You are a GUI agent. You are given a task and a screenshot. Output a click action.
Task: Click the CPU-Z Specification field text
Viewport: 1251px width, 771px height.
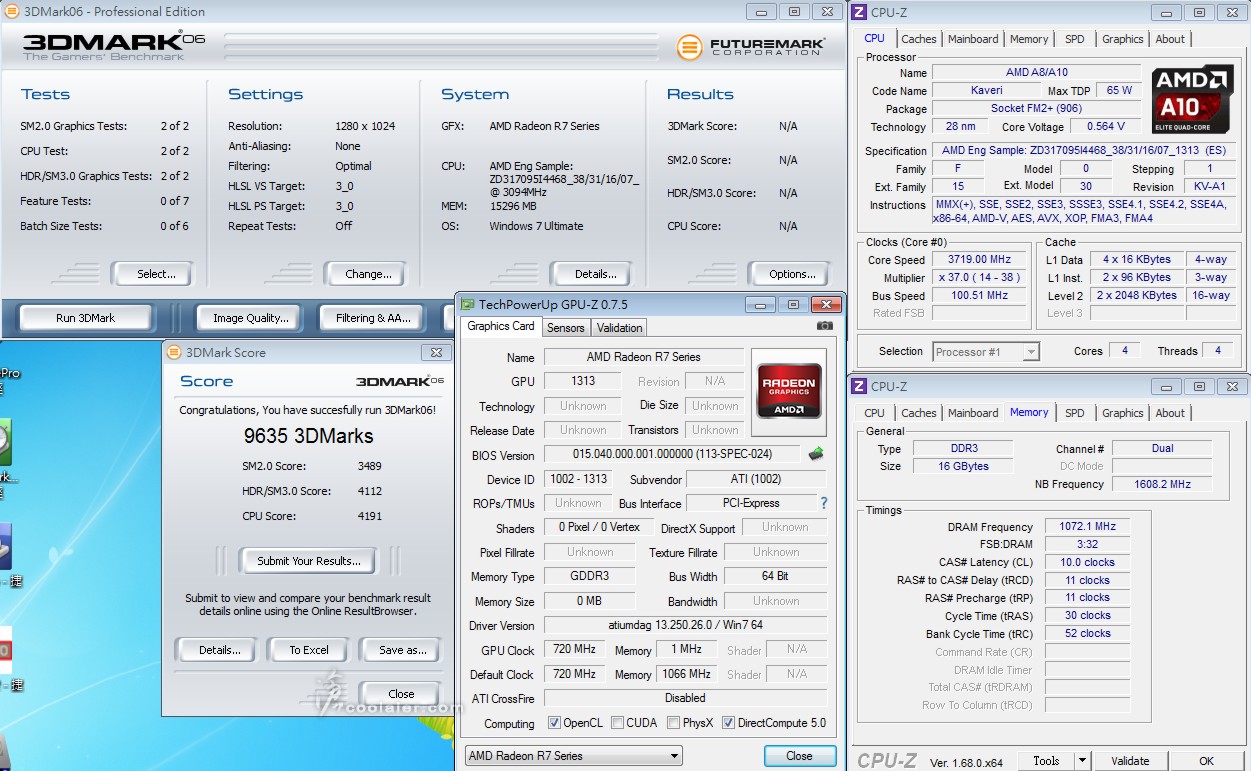point(1083,150)
